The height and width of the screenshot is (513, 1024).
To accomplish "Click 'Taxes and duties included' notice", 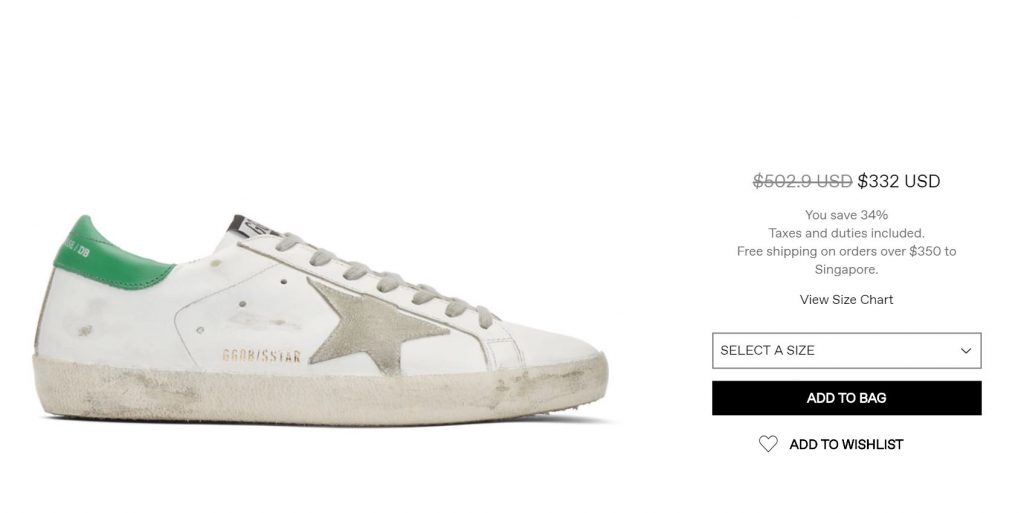I will (x=846, y=233).
